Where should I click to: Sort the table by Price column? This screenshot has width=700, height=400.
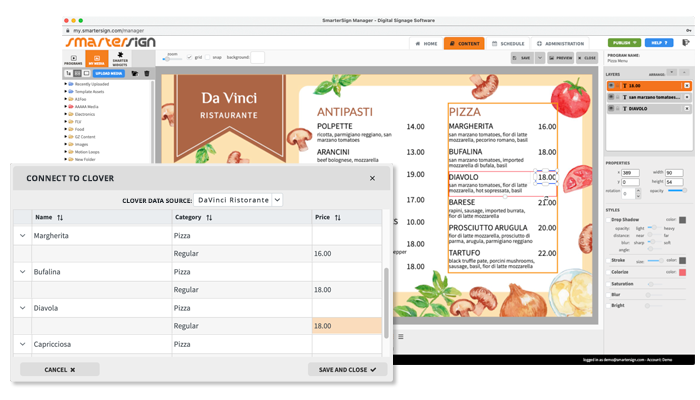point(338,217)
